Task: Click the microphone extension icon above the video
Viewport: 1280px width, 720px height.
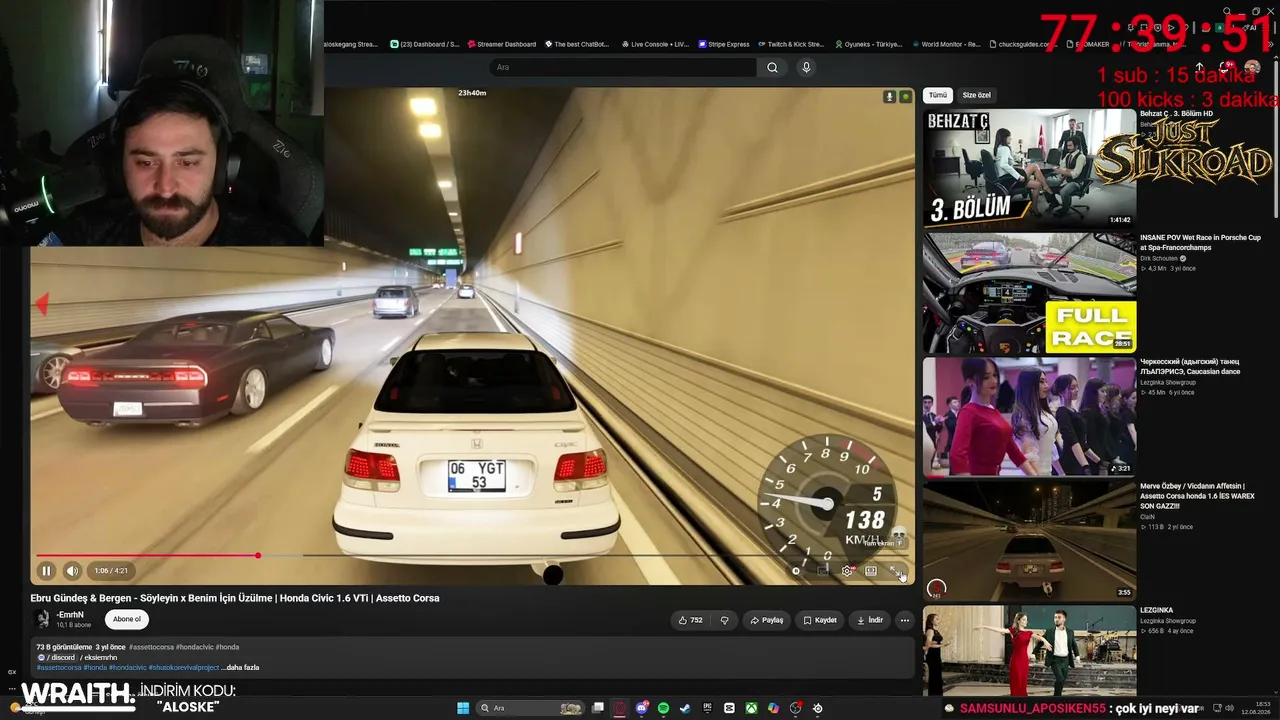Action: click(x=889, y=97)
